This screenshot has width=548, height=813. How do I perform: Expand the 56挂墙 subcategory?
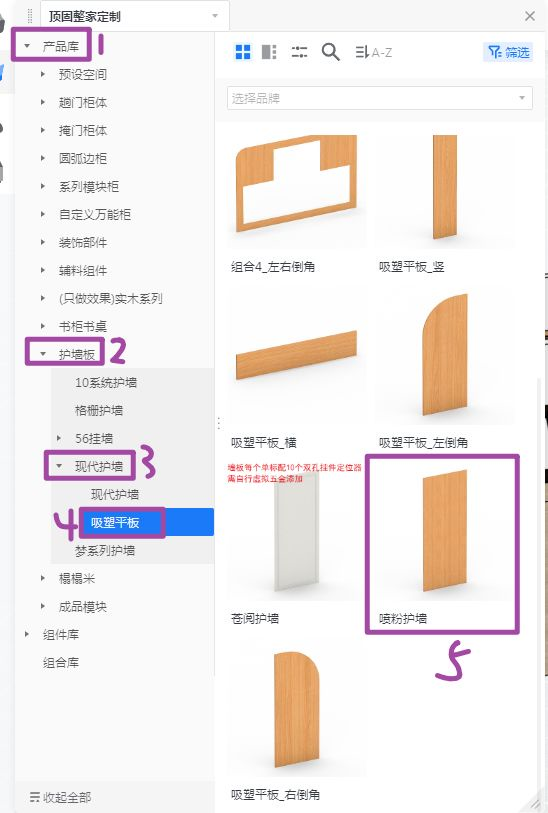(59, 438)
